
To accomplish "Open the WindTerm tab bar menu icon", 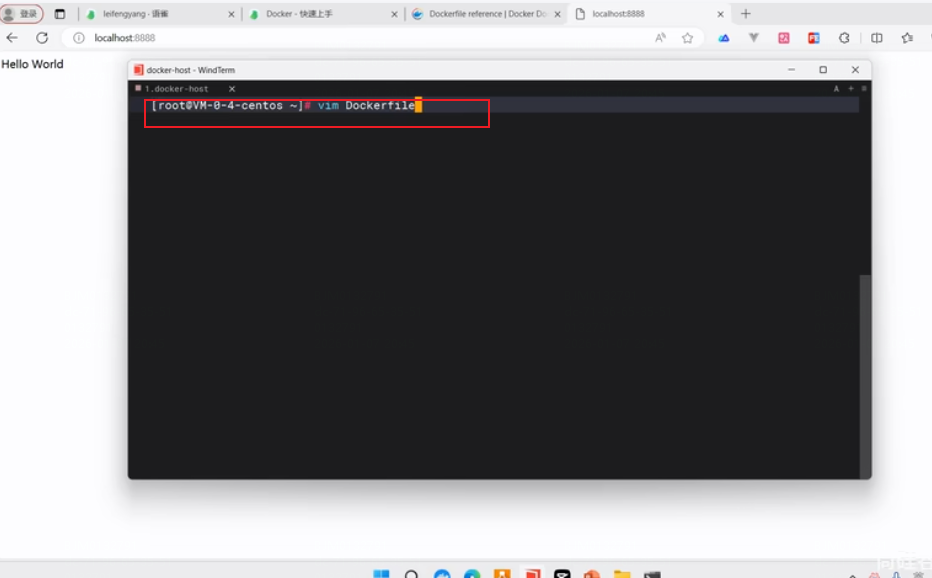I will point(864,89).
